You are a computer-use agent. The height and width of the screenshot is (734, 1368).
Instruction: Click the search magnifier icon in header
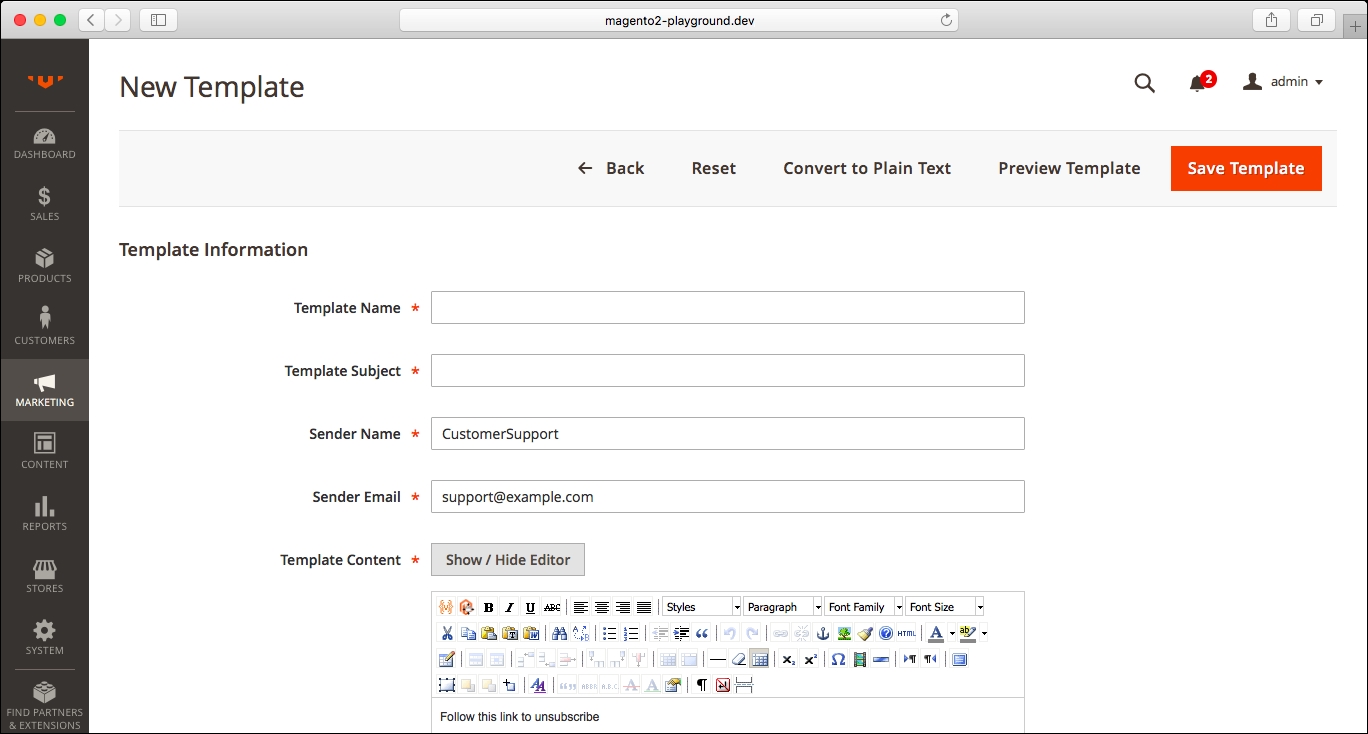point(1144,83)
